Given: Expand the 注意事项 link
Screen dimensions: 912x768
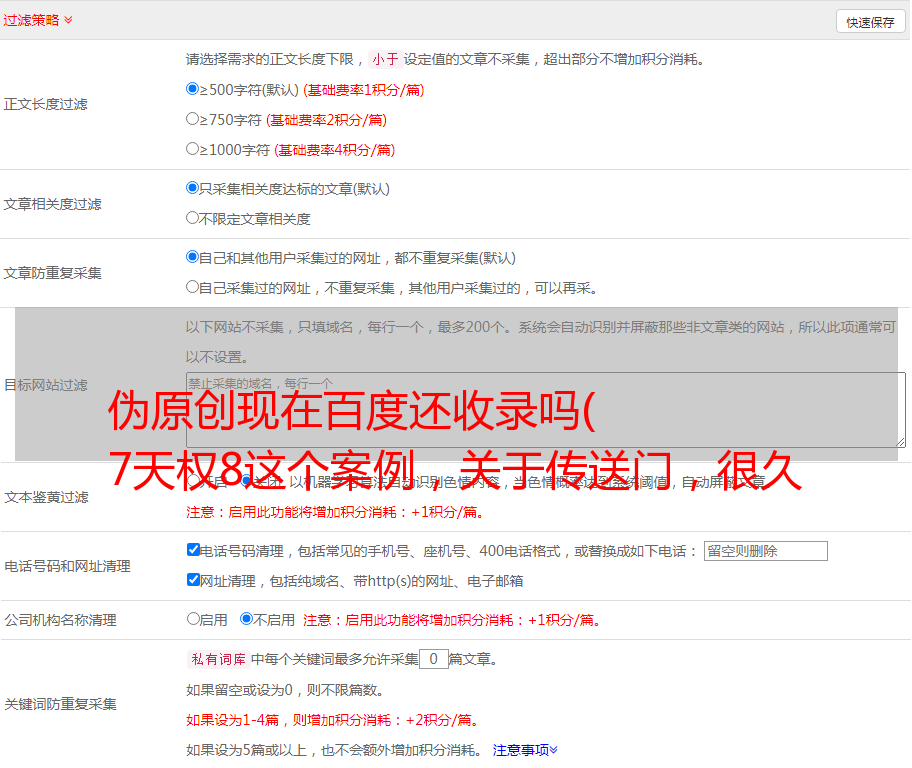Looking at the screenshot, I should [x=524, y=749].
